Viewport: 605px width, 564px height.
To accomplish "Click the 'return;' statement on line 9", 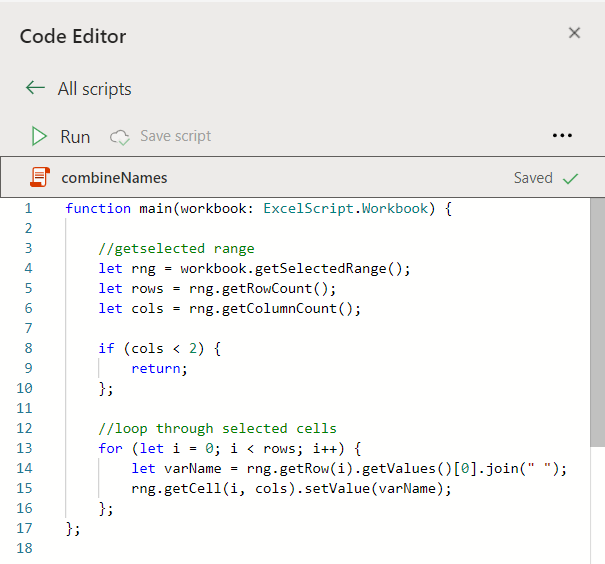I will [159, 369].
